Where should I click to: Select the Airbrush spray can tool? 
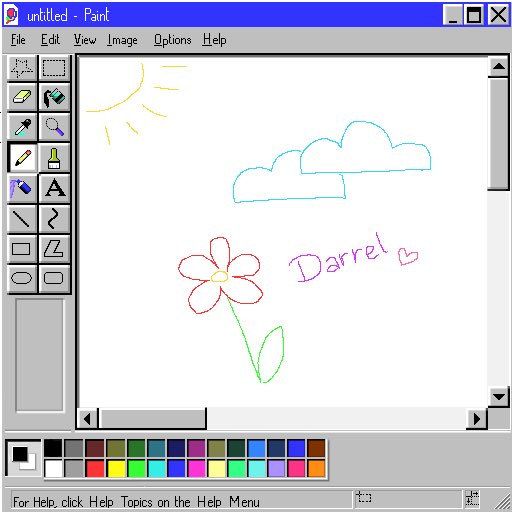[x=22, y=188]
